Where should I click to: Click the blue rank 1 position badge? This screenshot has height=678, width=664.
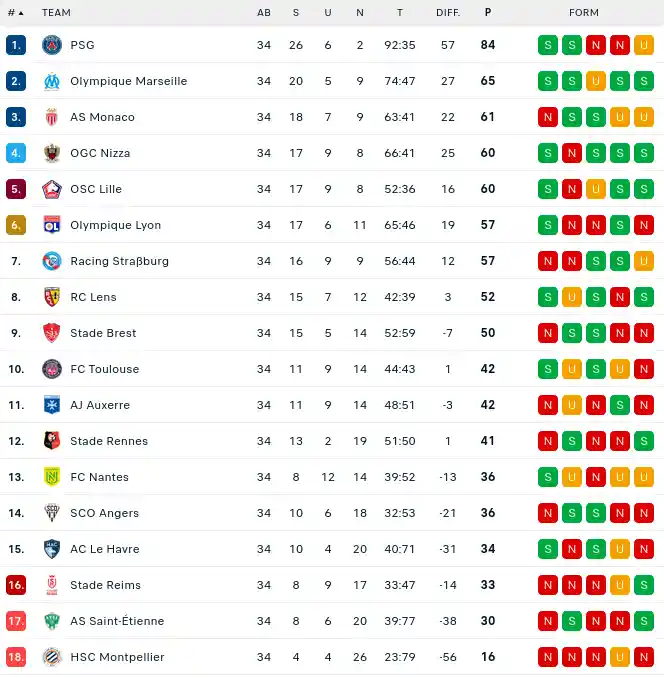click(16, 45)
